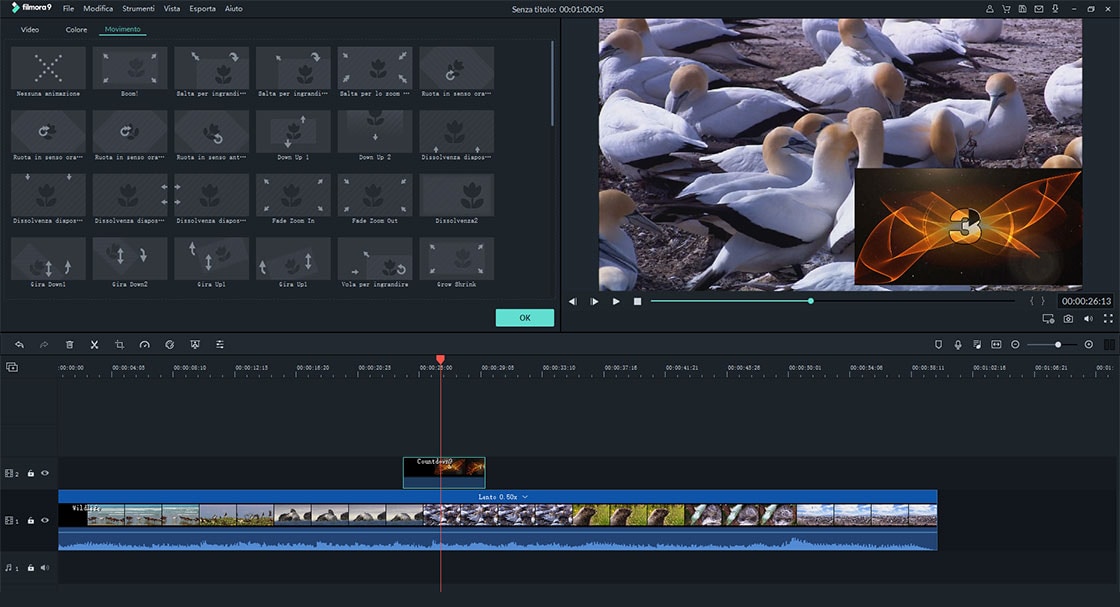Select the Countdown clip on track 2

point(444,473)
